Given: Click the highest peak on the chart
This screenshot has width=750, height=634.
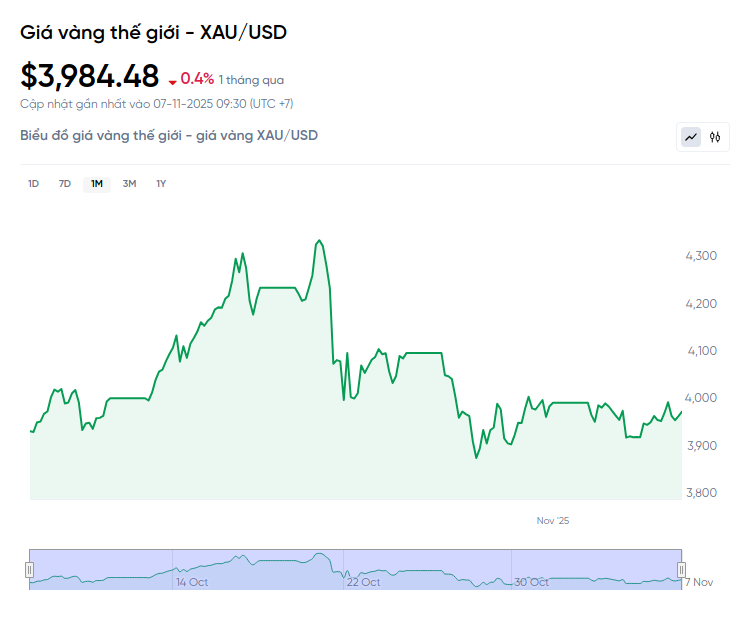Looking at the screenshot, I should pos(319,241).
